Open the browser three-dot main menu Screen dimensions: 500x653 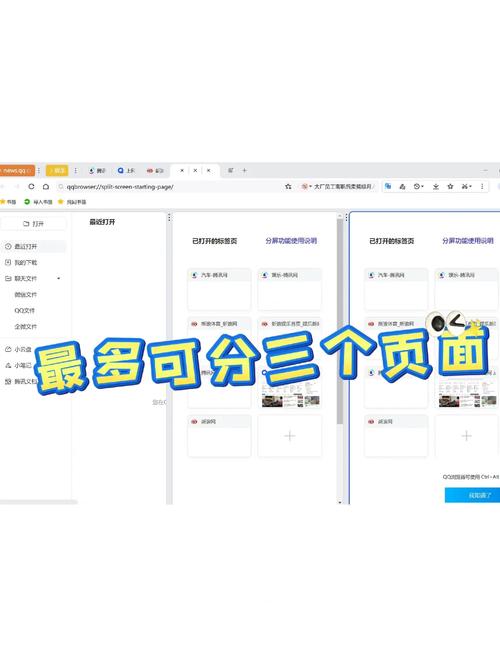482,187
